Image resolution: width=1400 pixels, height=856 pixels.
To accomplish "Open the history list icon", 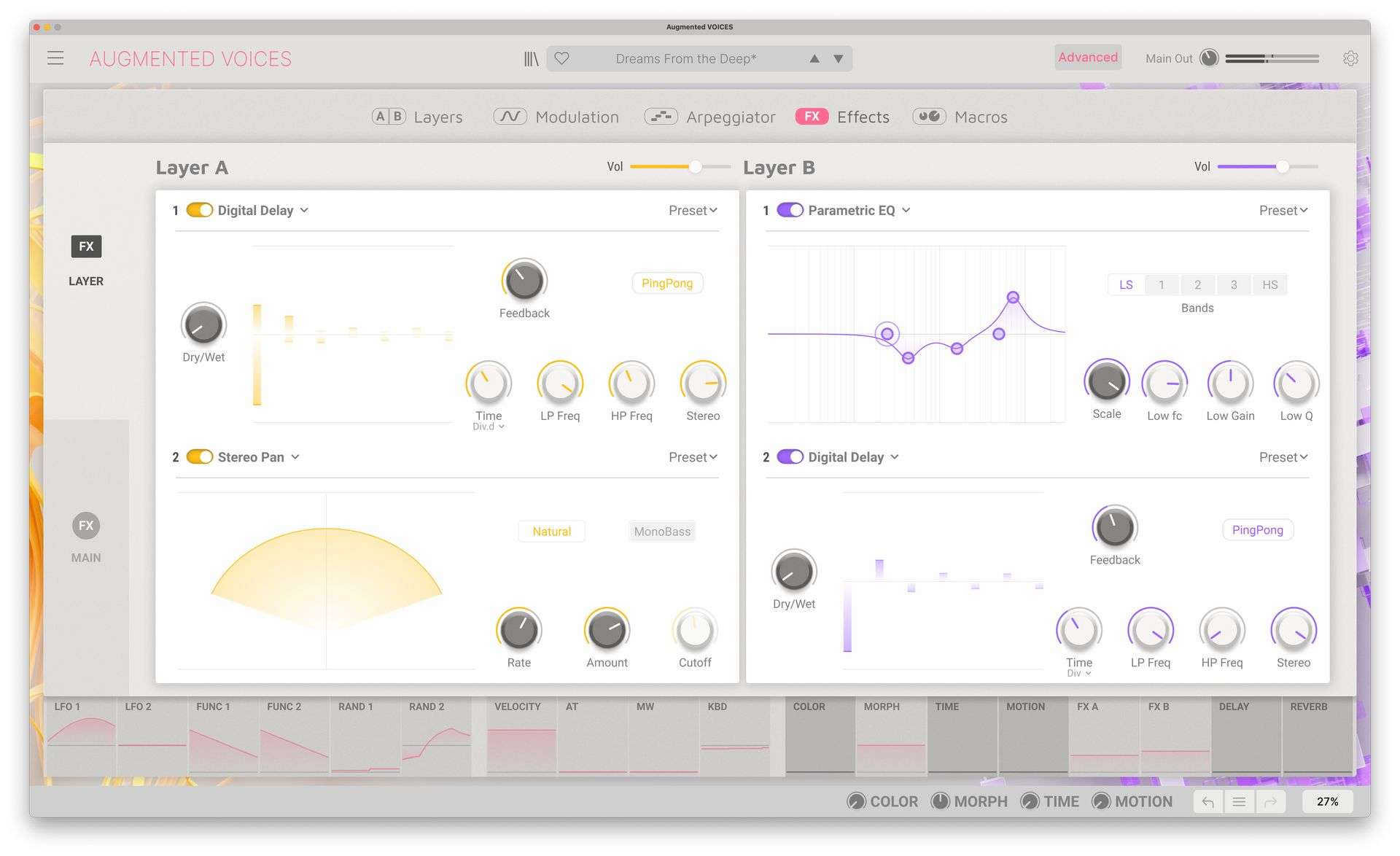I will point(1239,802).
